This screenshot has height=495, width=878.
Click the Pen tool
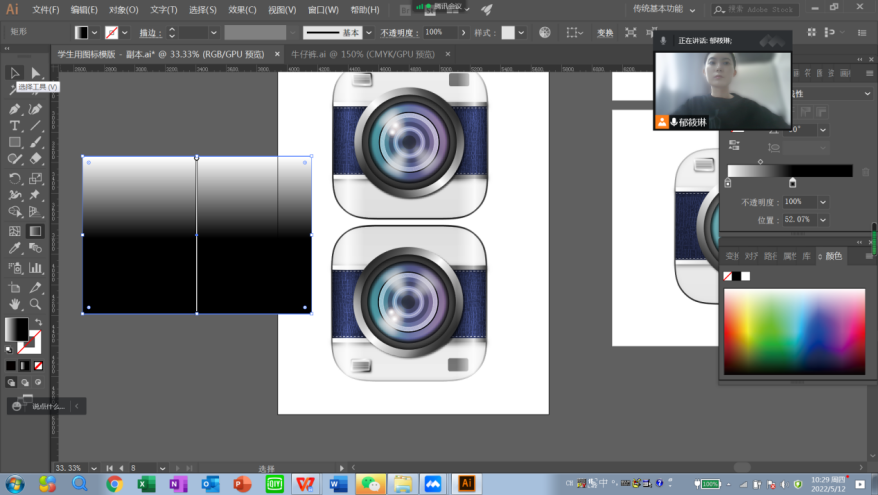coord(15,109)
